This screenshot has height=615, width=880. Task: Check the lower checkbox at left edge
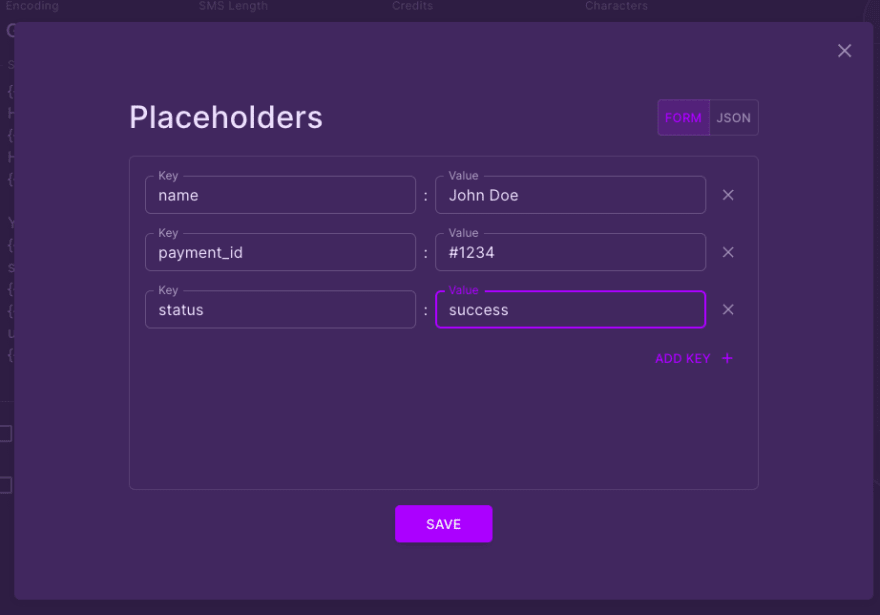tap(4, 485)
